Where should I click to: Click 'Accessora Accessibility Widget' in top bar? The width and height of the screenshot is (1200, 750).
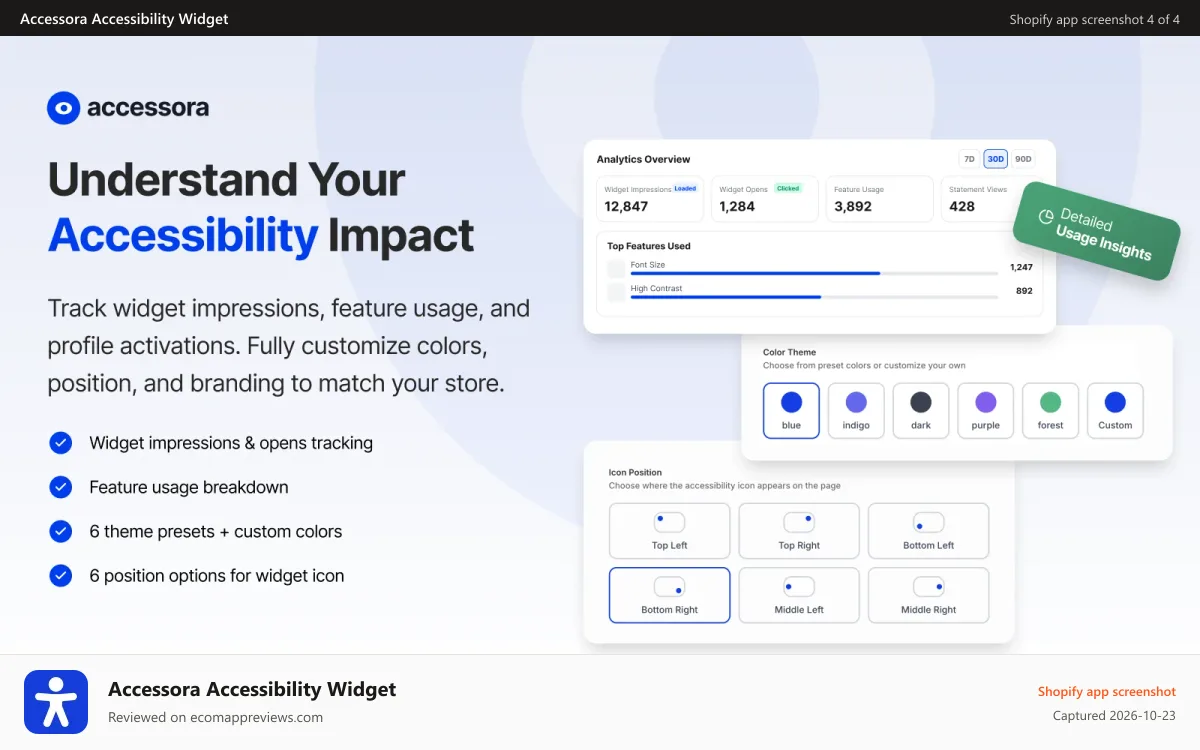[x=124, y=19]
